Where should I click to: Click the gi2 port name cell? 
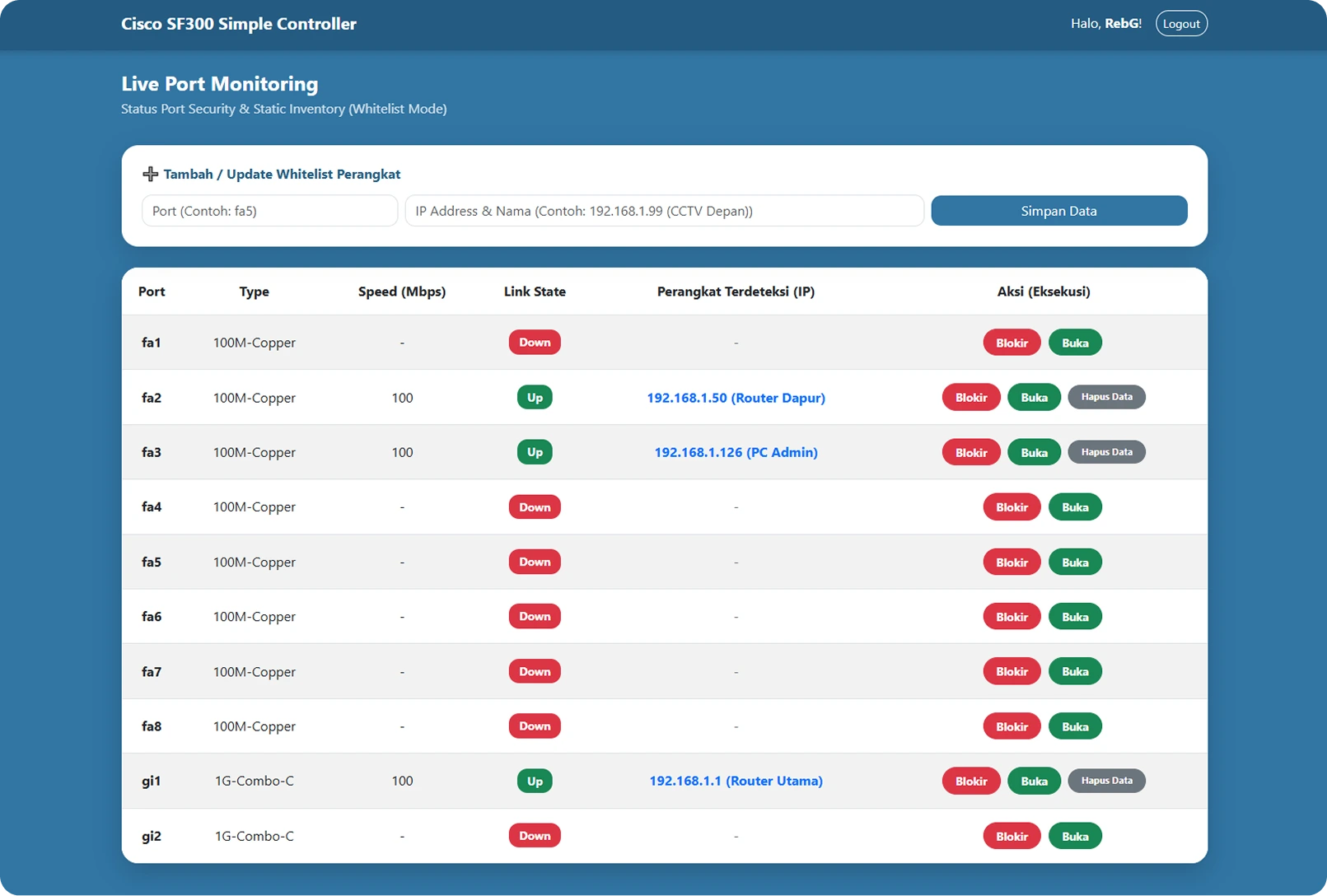point(151,836)
